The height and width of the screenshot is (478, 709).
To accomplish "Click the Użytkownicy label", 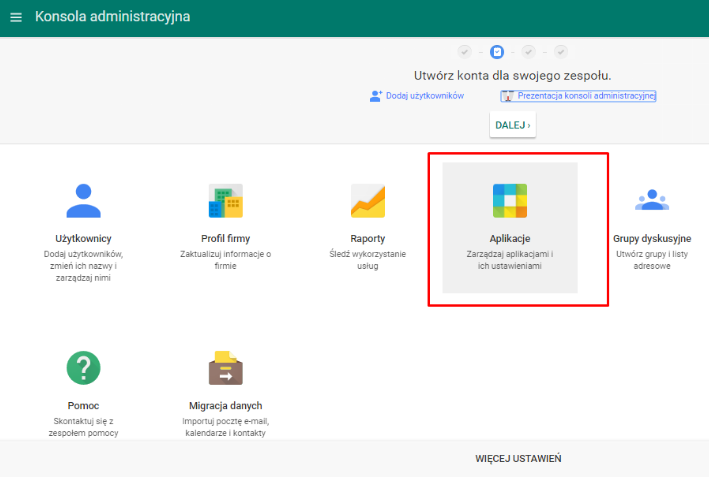I will click(83, 238).
